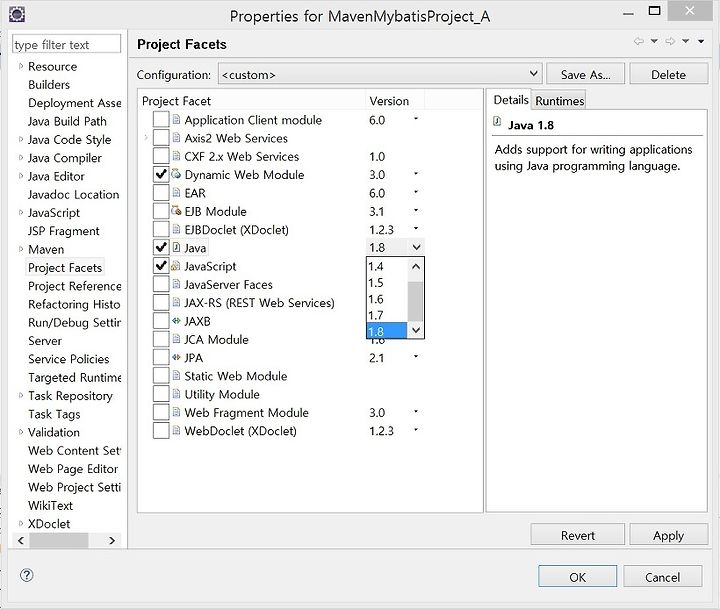Viewport: 720px width, 609px height.
Task: Click the JavaScript facet icon
Action: tap(176, 266)
